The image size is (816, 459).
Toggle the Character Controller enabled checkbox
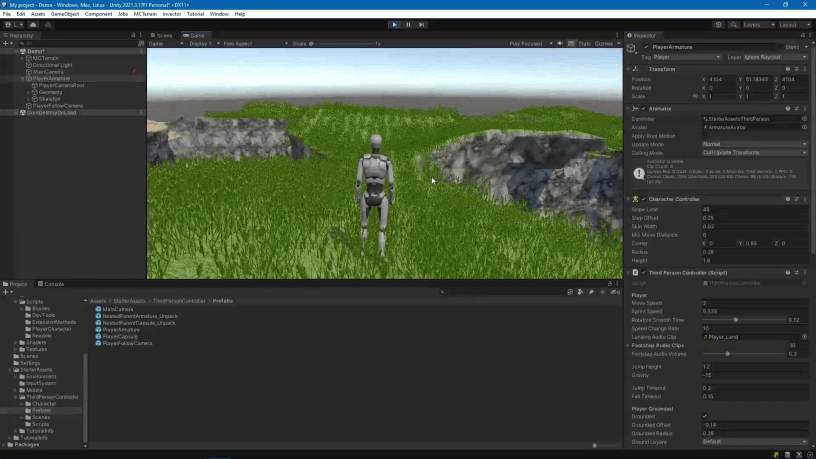coord(643,199)
